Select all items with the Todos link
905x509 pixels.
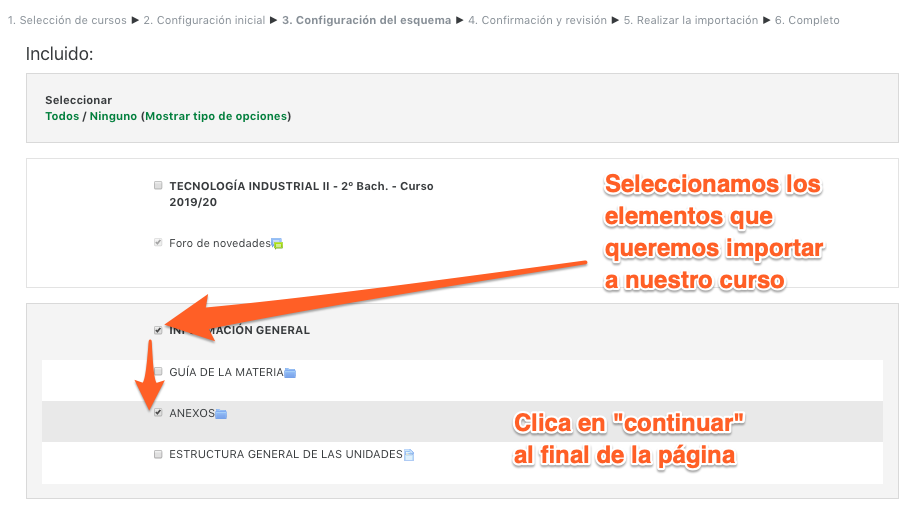click(x=61, y=116)
